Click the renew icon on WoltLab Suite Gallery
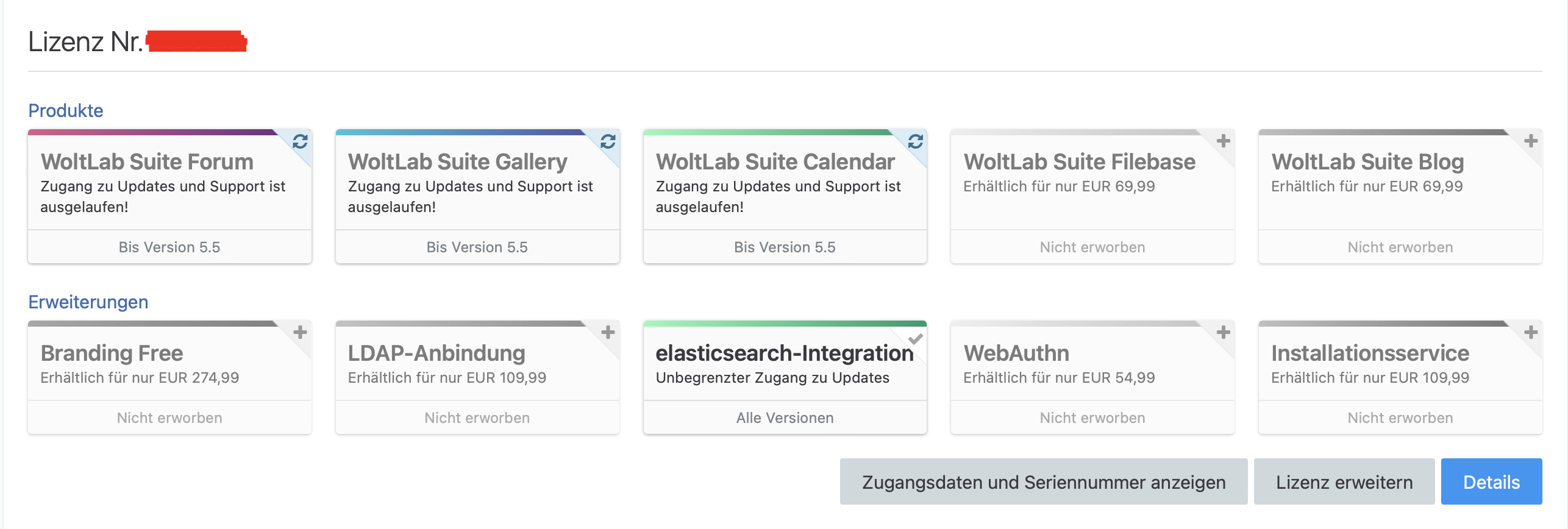Screen dimensions: 1568x529 point(608,141)
